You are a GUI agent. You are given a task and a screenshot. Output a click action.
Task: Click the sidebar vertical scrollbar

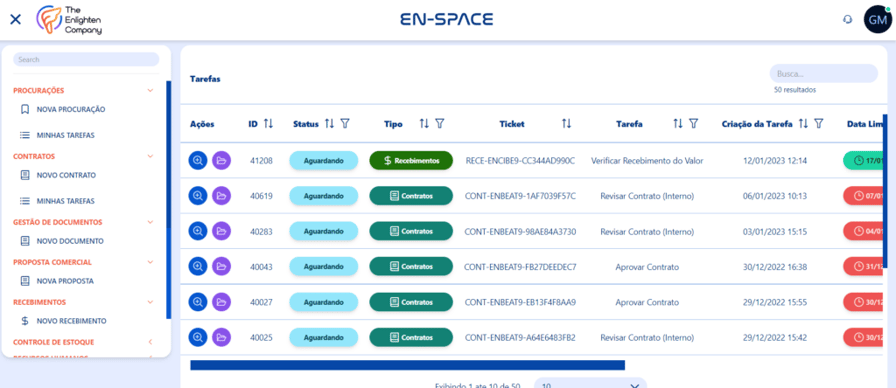click(x=168, y=199)
